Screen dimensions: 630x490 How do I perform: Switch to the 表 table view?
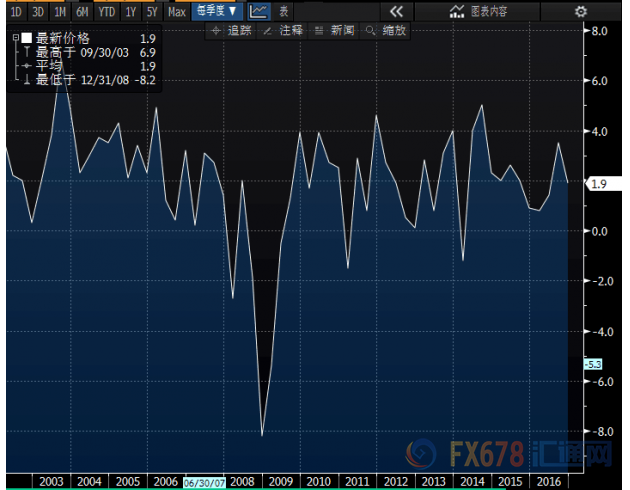coord(284,12)
